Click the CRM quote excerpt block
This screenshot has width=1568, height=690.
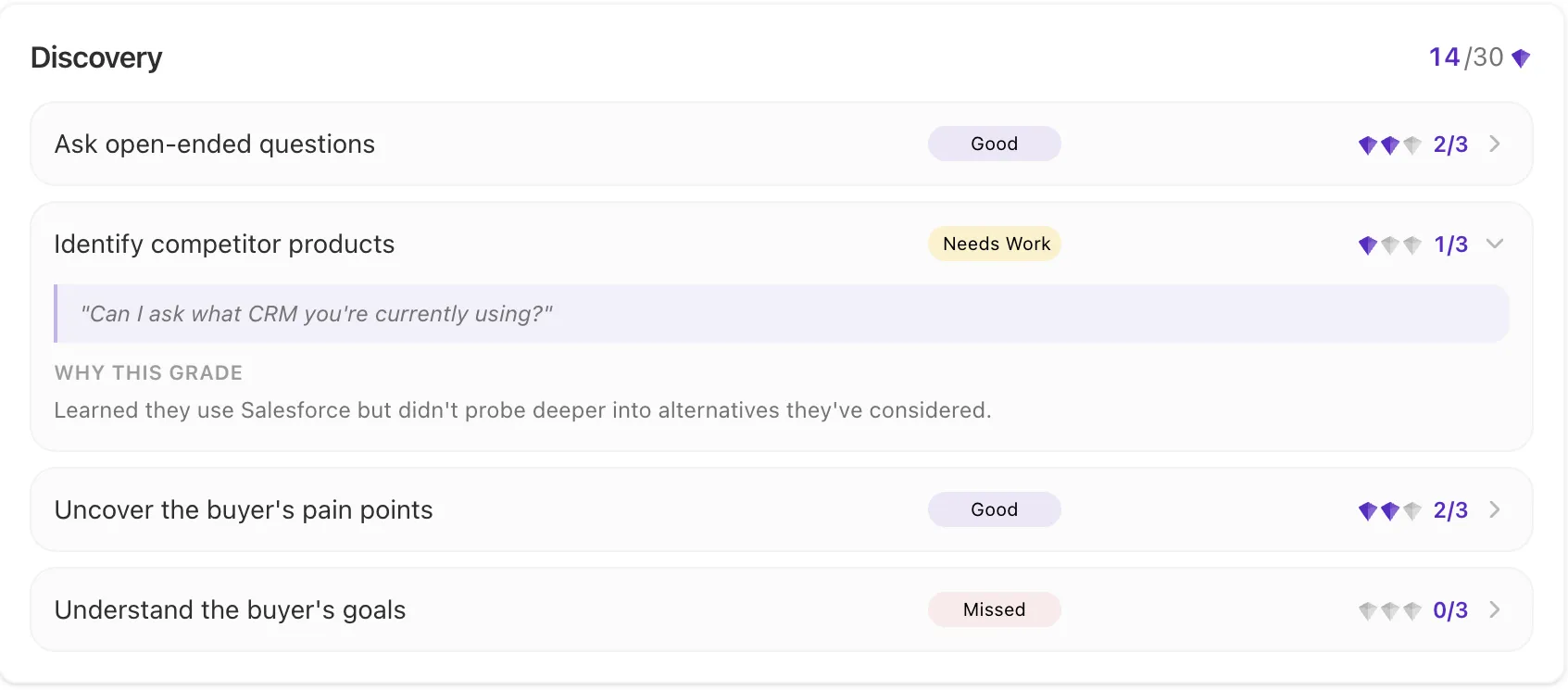pos(781,314)
